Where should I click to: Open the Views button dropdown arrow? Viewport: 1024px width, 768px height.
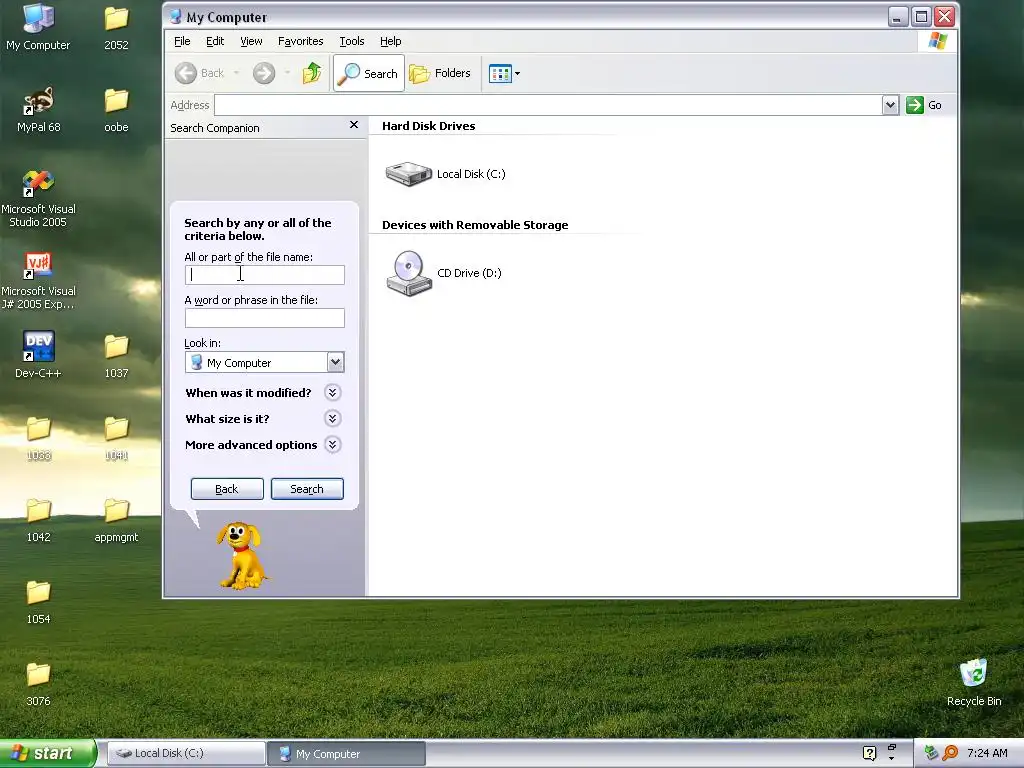(x=517, y=74)
